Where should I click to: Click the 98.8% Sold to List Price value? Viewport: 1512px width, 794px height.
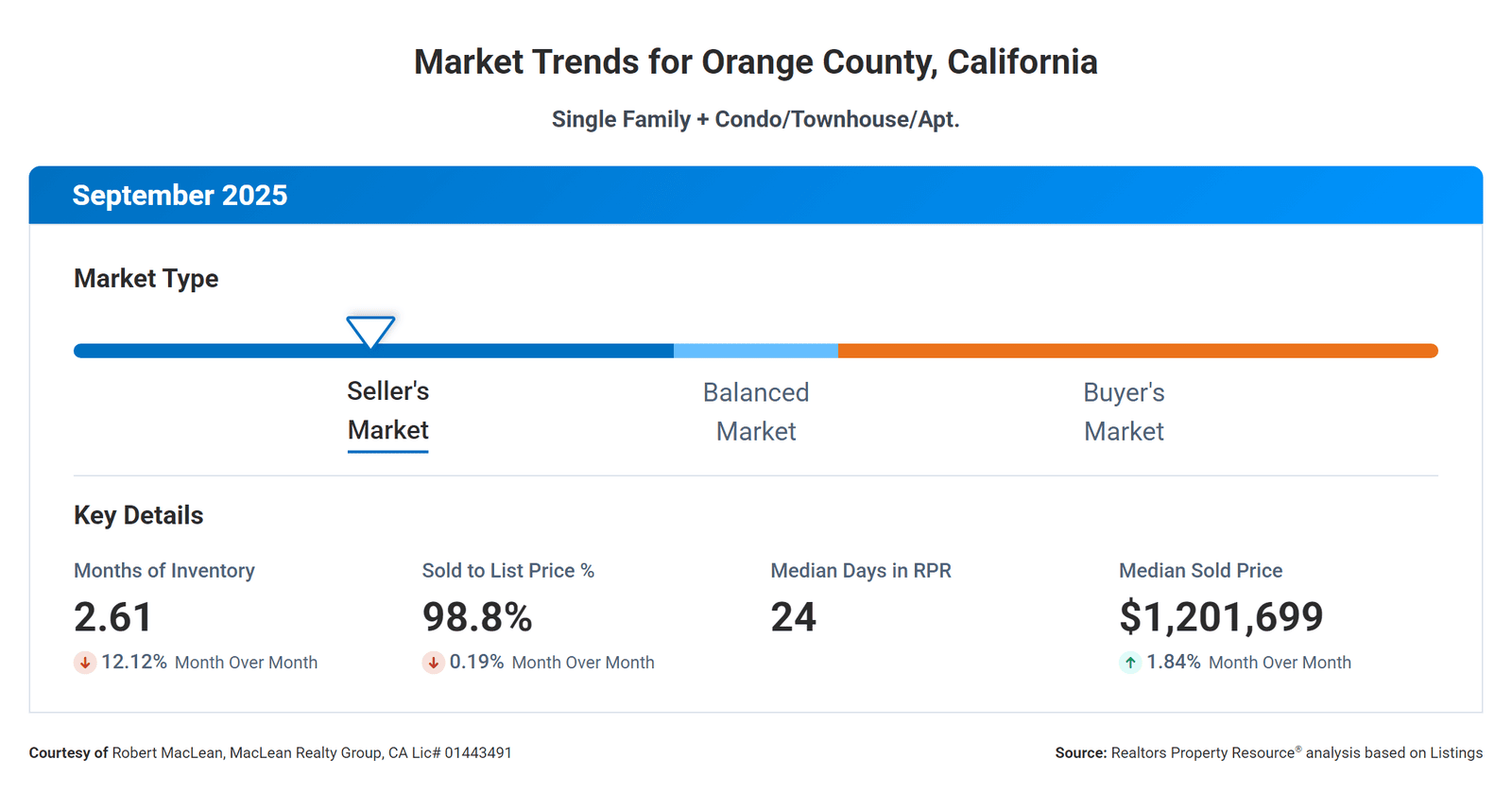coord(477,617)
